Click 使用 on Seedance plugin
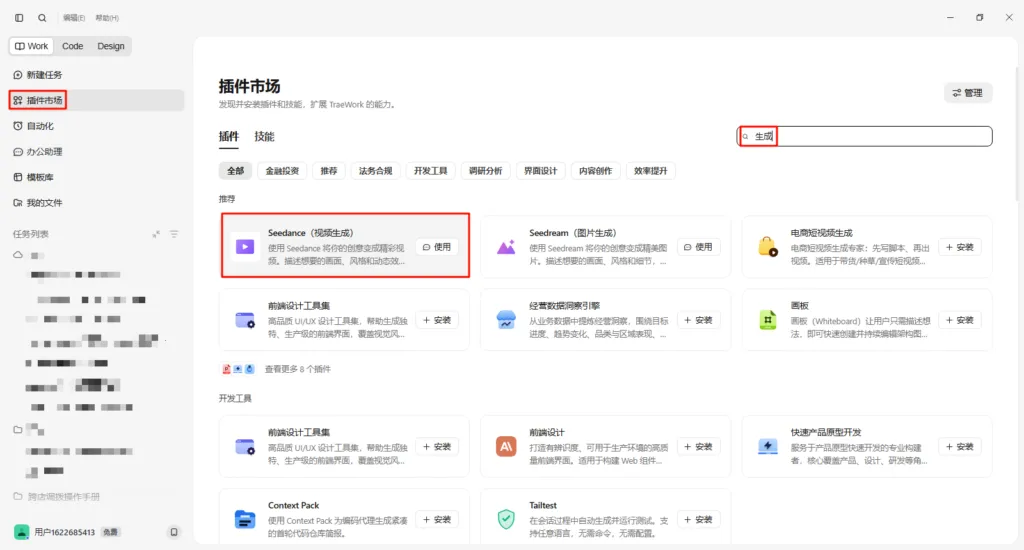The image size is (1024, 550). tap(436, 247)
